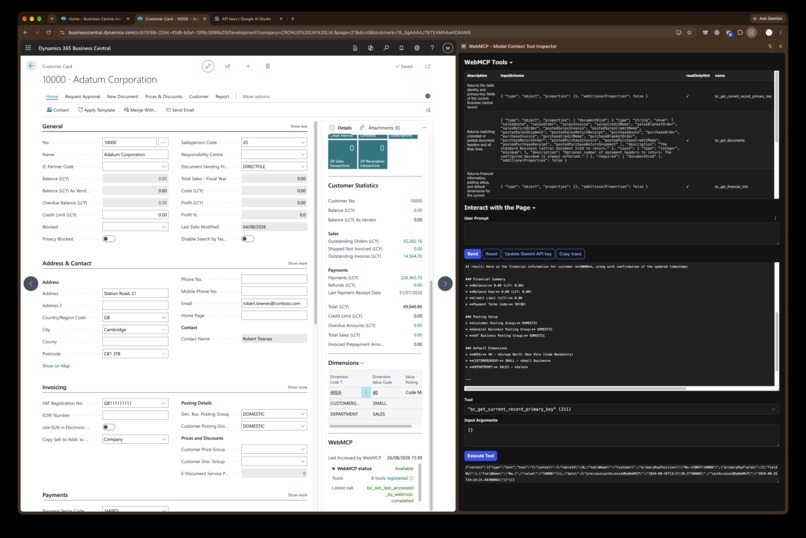Click the Credit Limit (LCY) field
Screen dimensions: 806x538
(x=135, y=215)
